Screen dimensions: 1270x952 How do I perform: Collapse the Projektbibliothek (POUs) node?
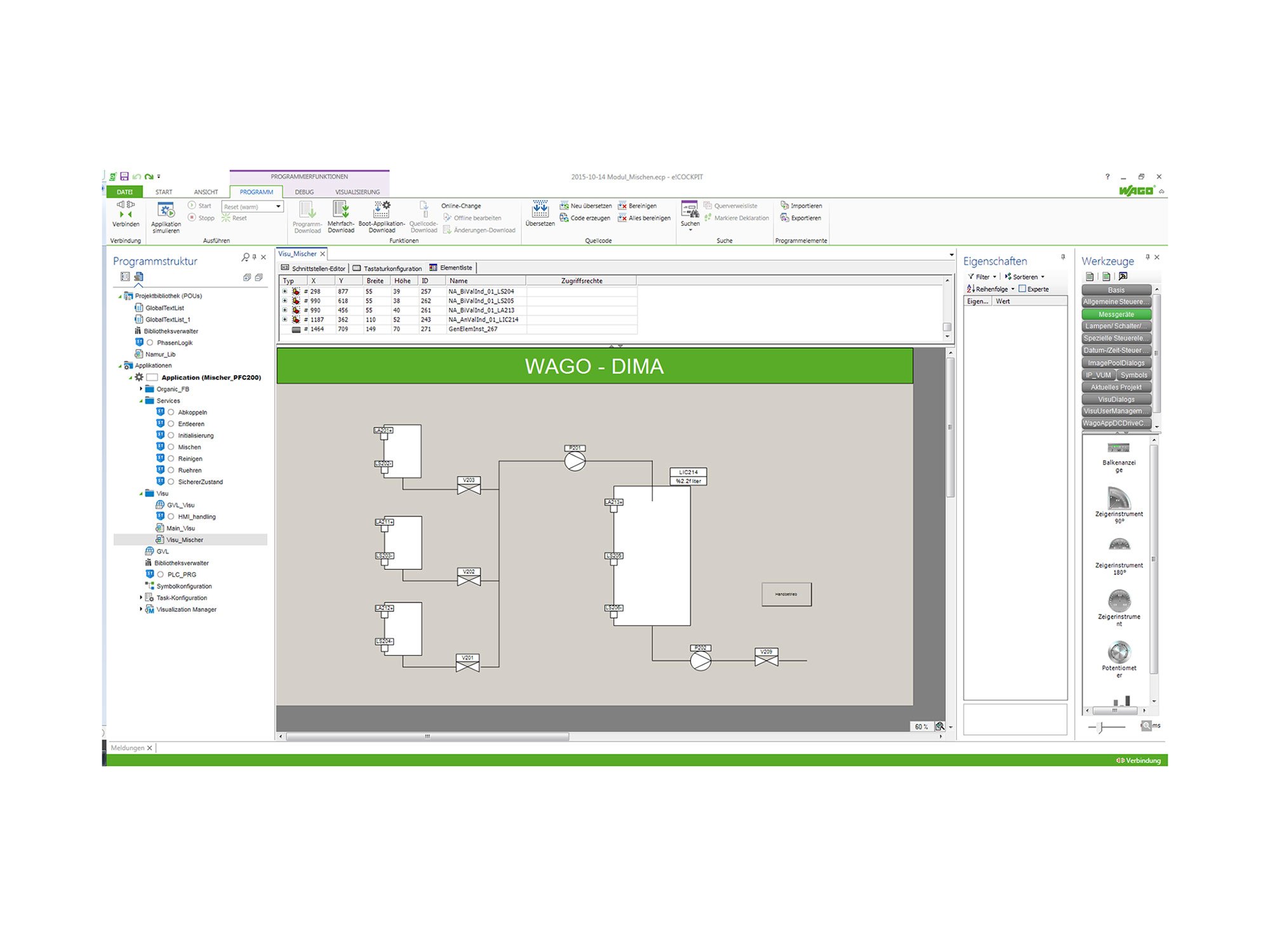120,296
